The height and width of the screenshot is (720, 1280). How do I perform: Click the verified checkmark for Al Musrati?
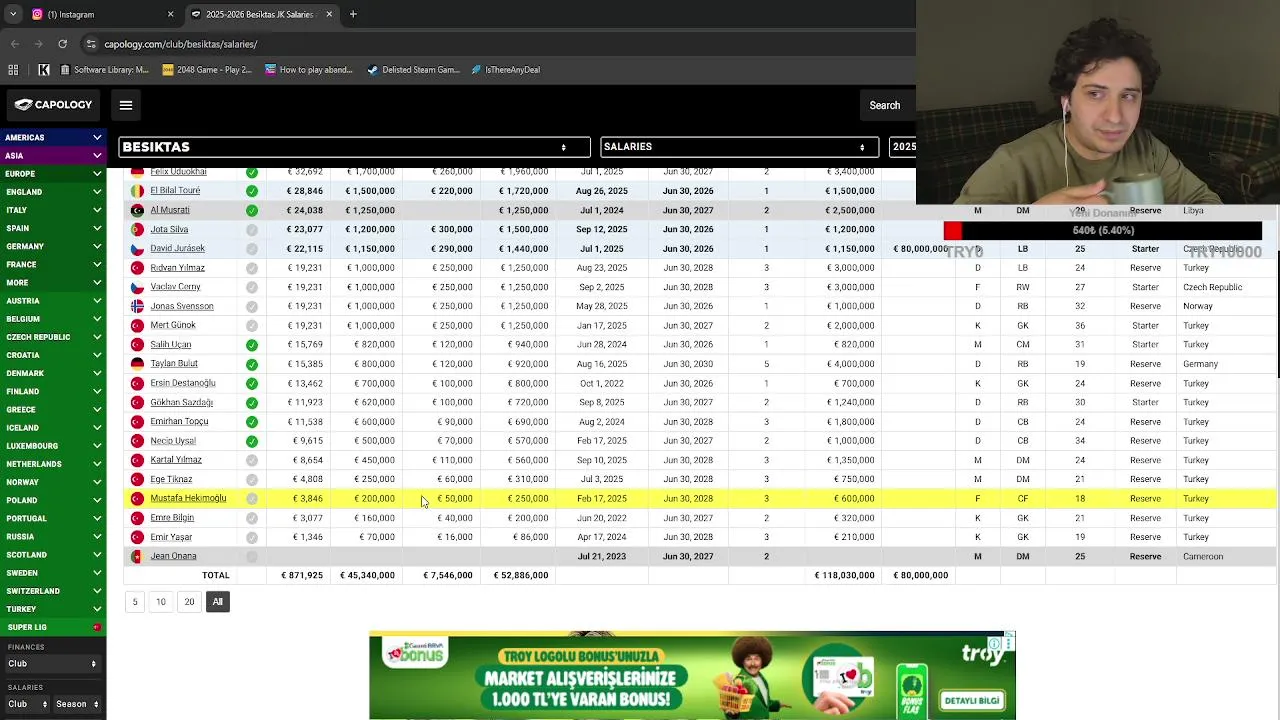coord(251,210)
